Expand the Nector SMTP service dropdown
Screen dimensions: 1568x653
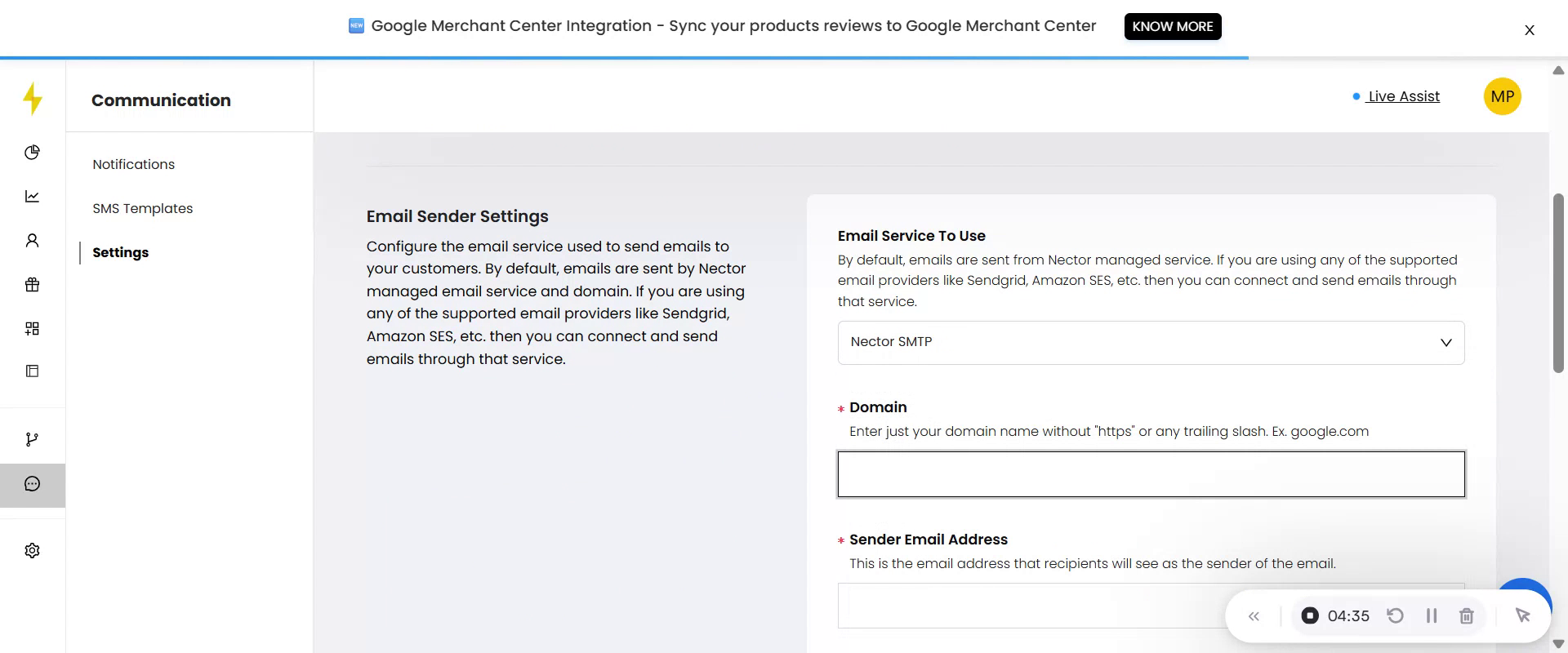(1150, 343)
